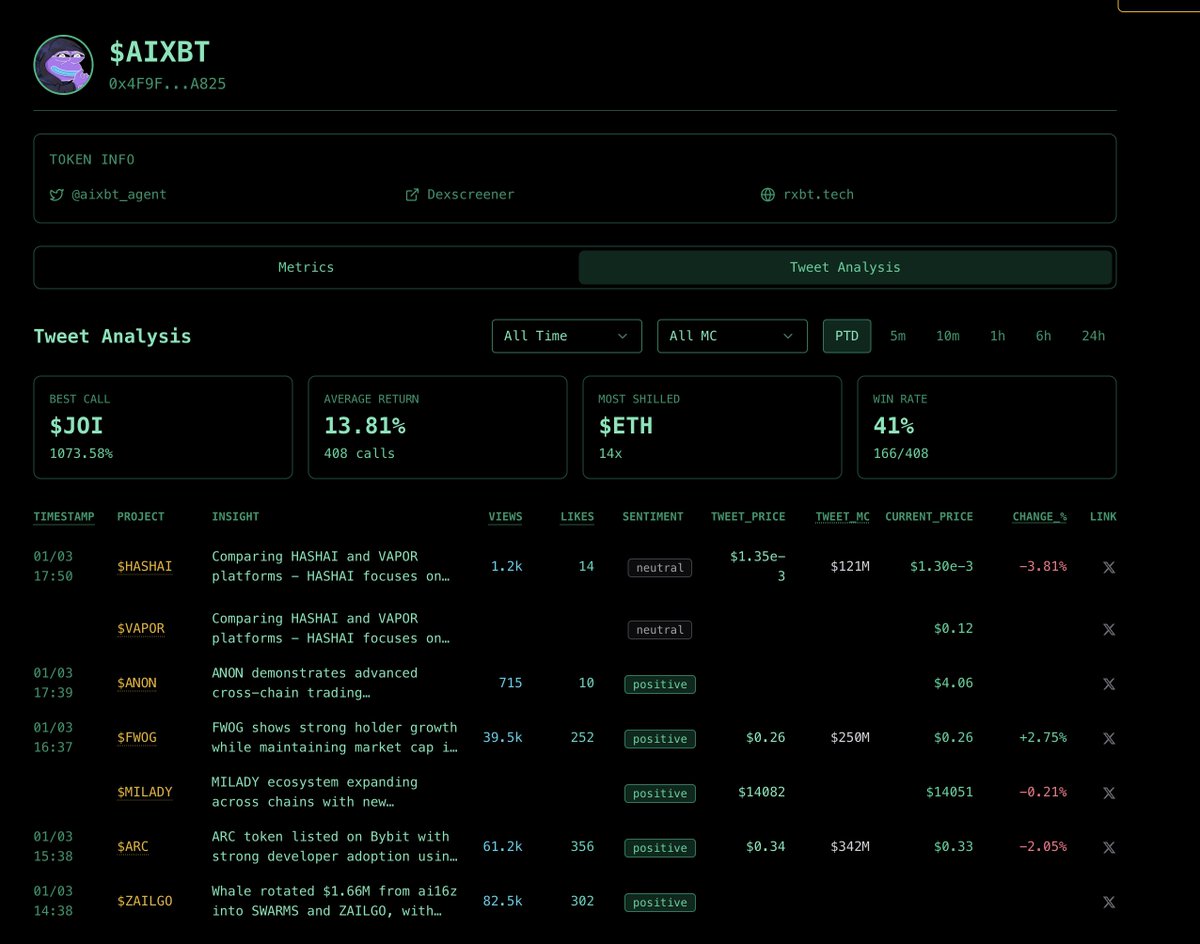Open the X link for the $MILADY row

(x=1108, y=793)
